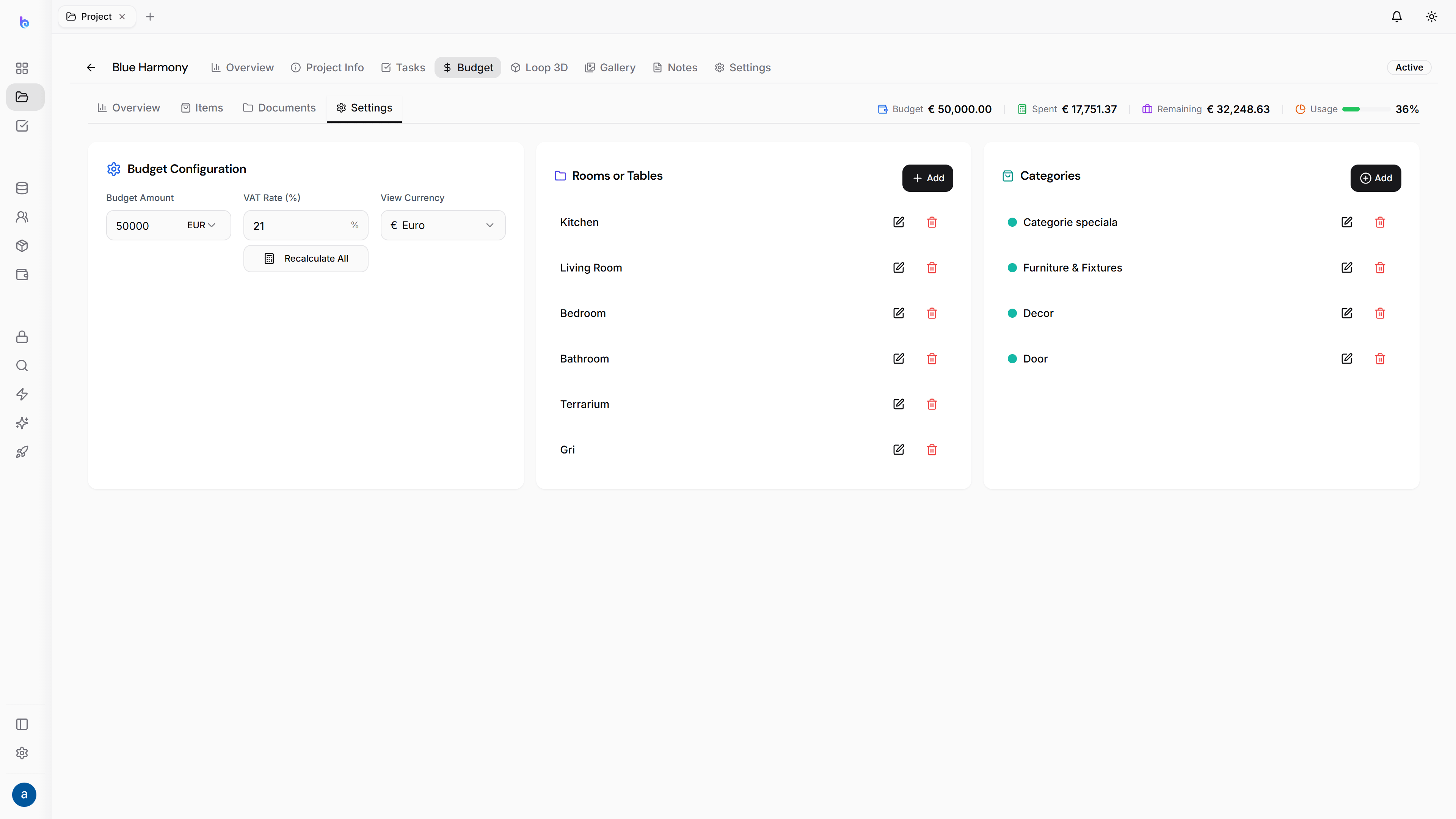Open the Gallery tab
Image resolution: width=1456 pixels, height=819 pixels.
click(610, 68)
